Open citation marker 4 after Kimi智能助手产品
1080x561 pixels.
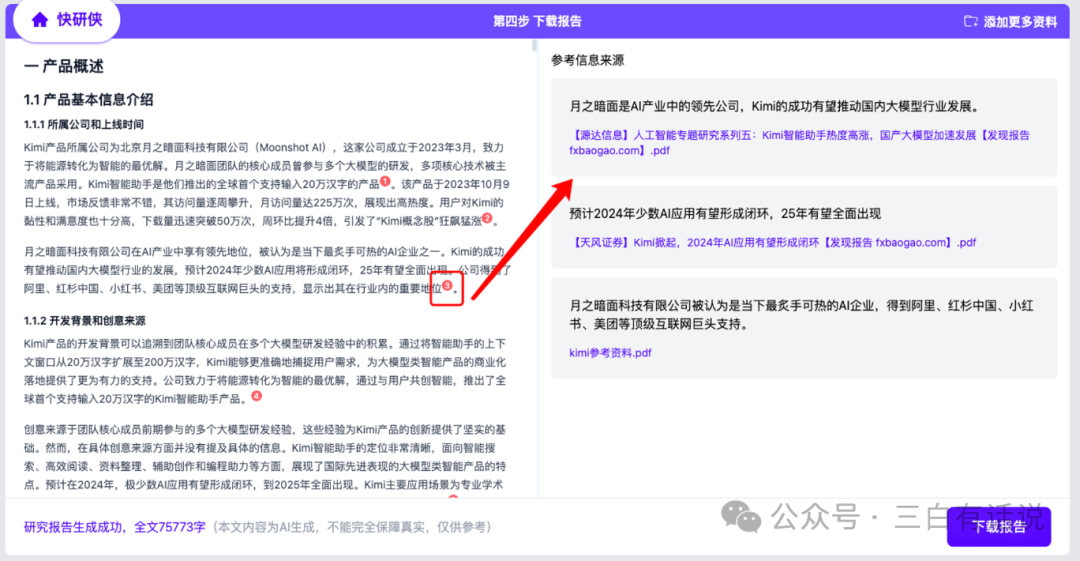256,396
